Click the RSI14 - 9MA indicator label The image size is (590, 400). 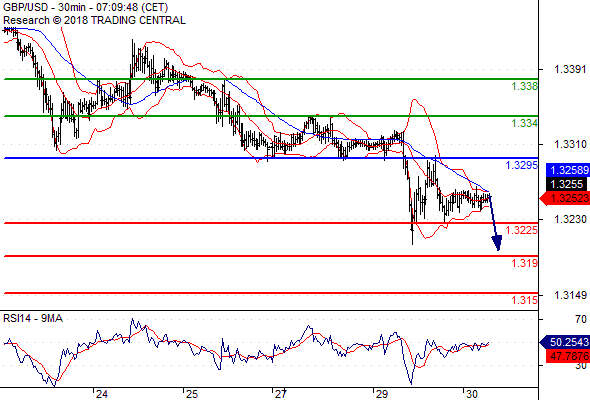coord(33,318)
